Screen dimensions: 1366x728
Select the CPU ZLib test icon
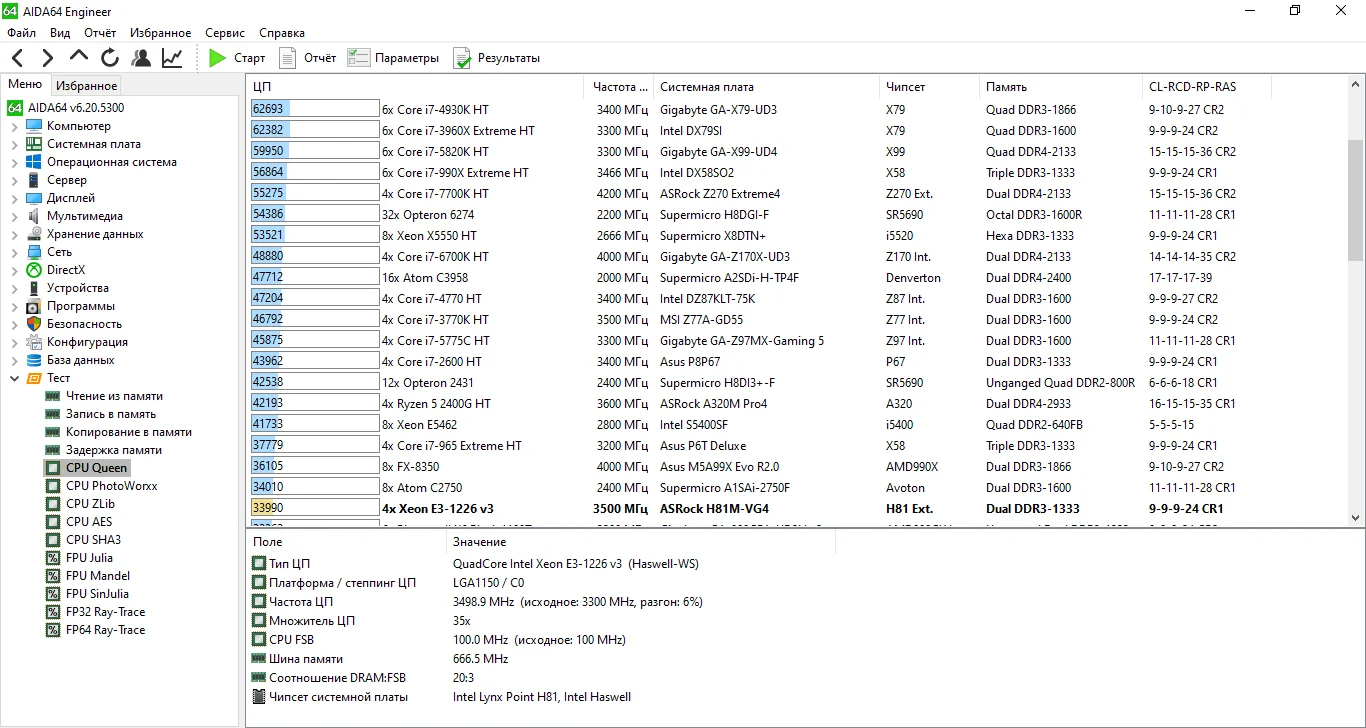point(53,504)
